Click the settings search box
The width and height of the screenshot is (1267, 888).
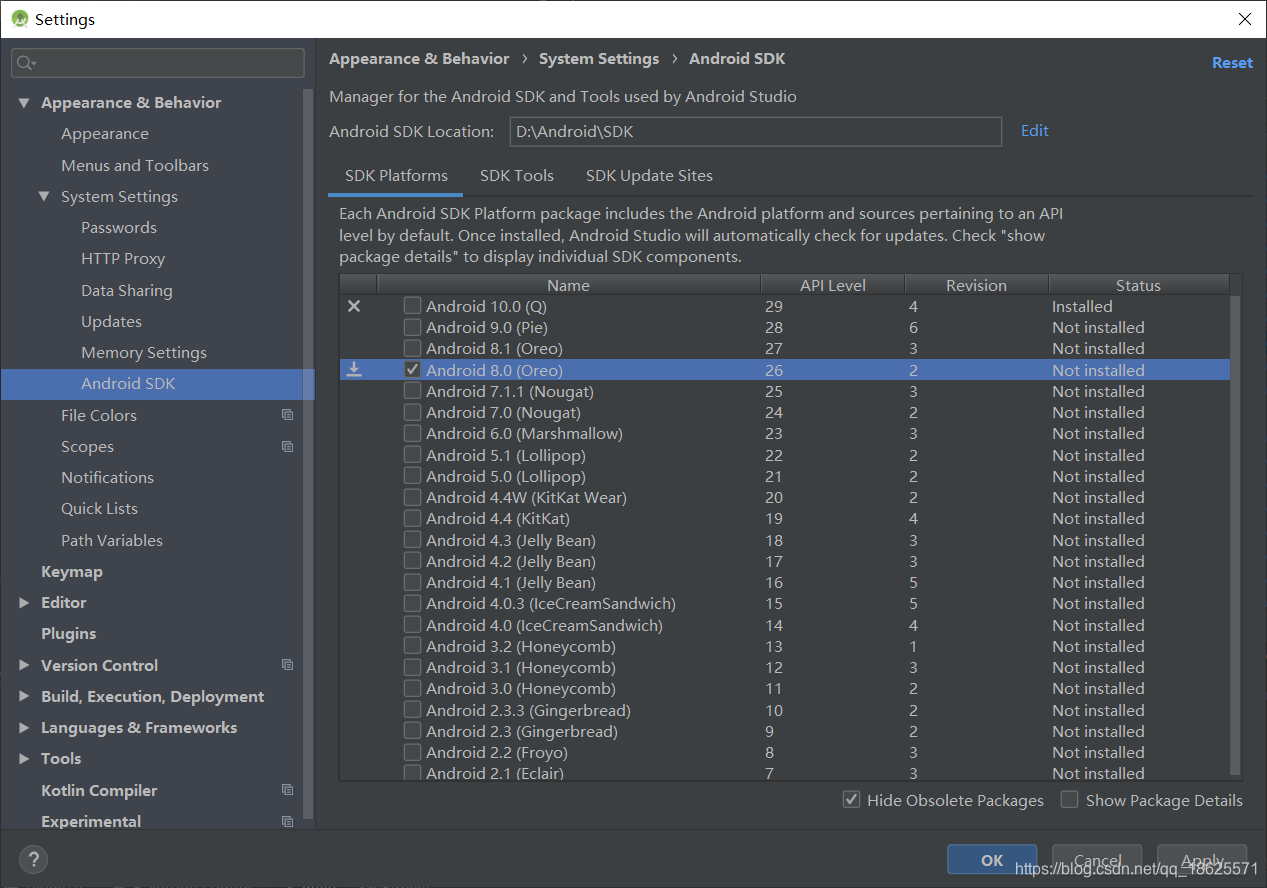coord(158,63)
